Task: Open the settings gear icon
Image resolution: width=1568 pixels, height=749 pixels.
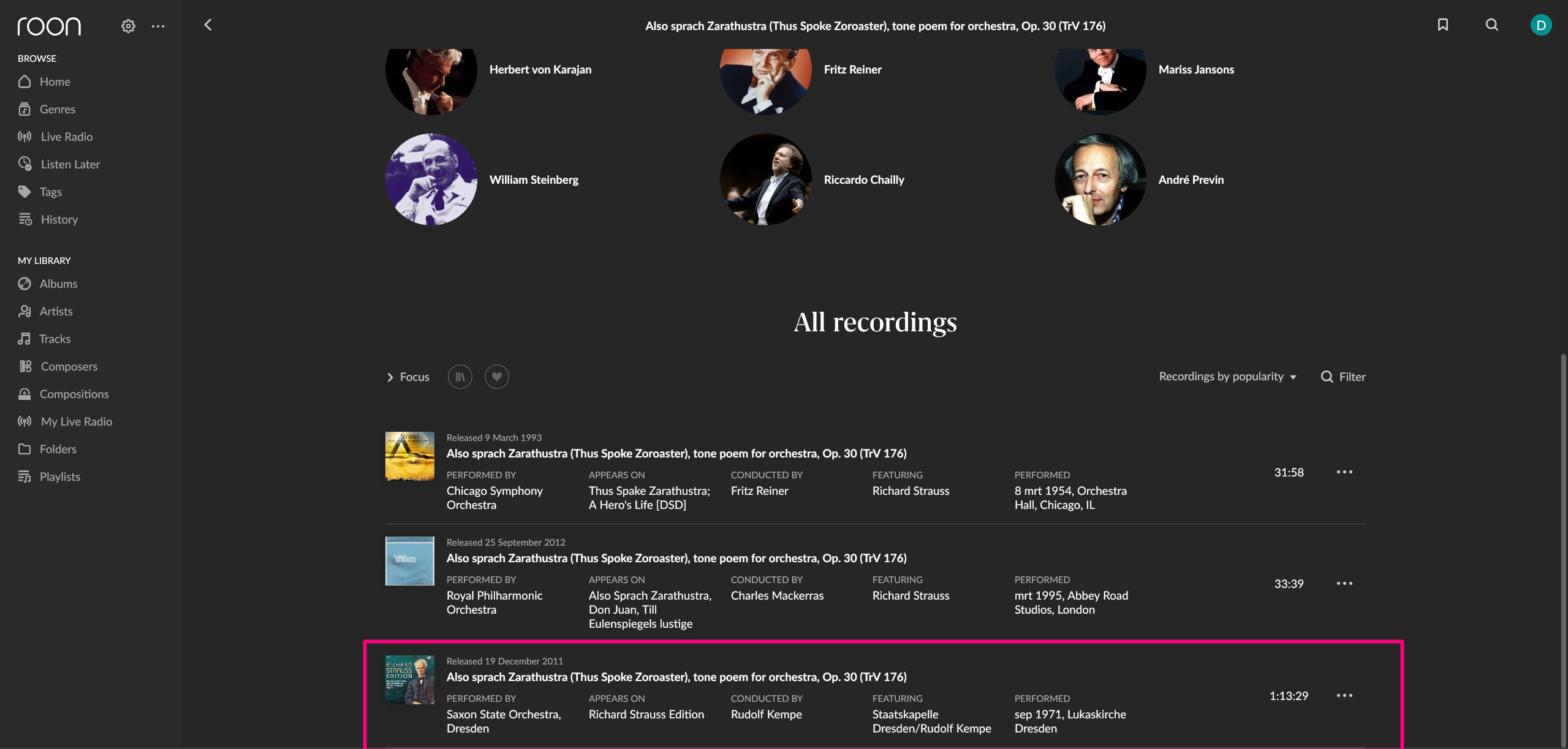Action: [128, 26]
